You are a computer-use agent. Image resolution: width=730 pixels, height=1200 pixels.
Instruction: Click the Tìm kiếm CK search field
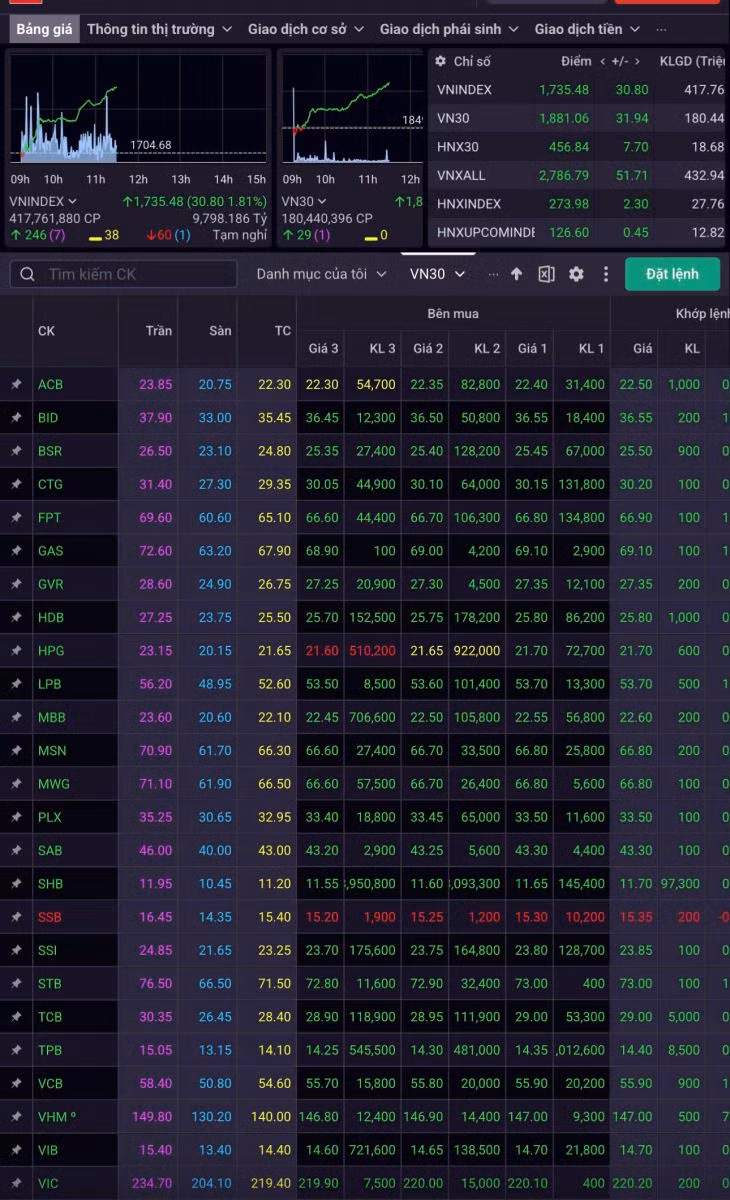pos(124,274)
